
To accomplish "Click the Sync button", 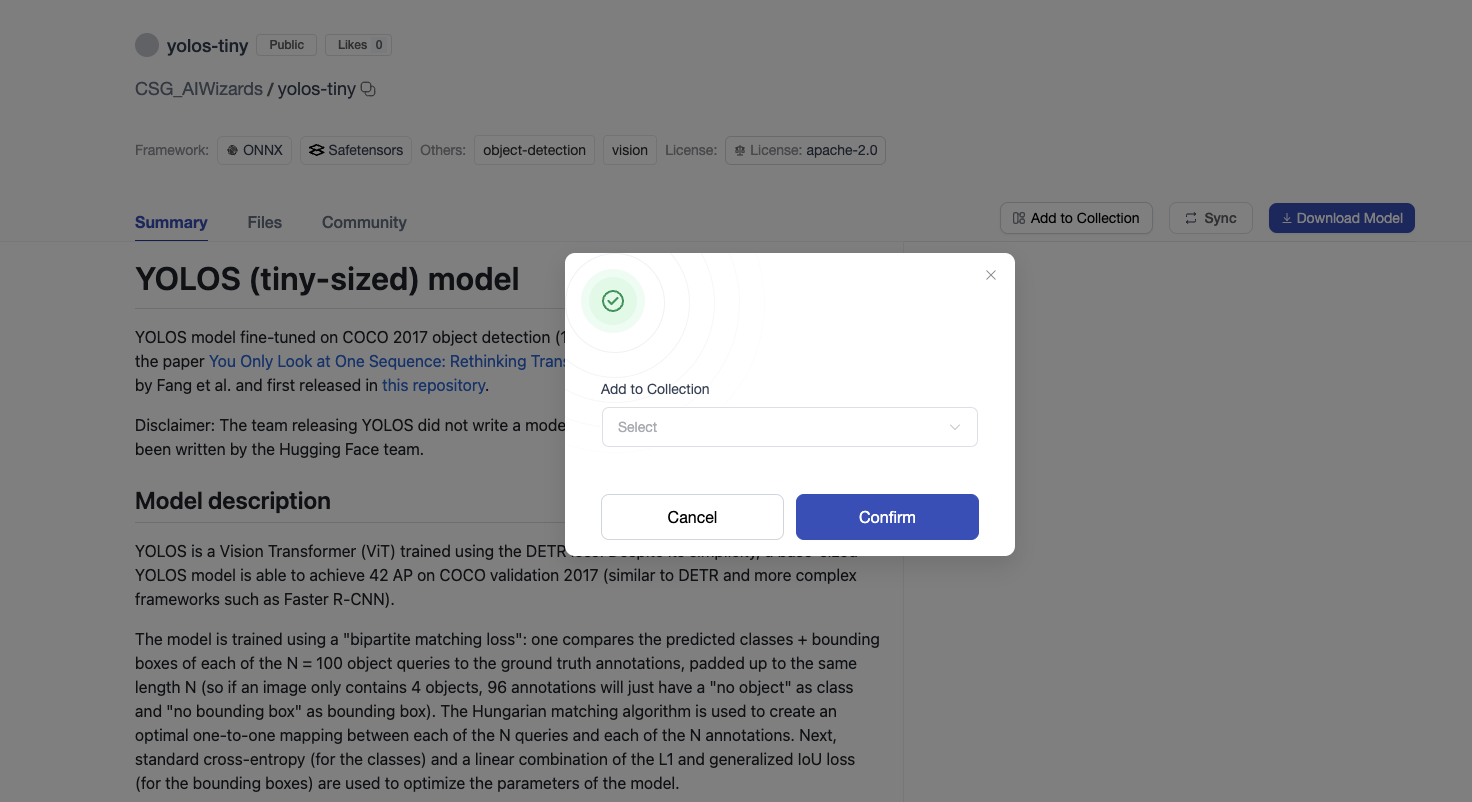I will pyautogui.click(x=1210, y=218).
